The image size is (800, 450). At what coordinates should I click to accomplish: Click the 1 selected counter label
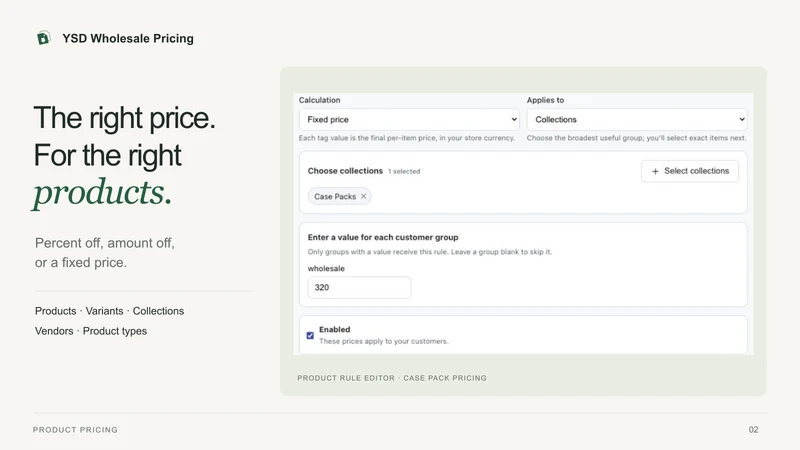[404, 171]
